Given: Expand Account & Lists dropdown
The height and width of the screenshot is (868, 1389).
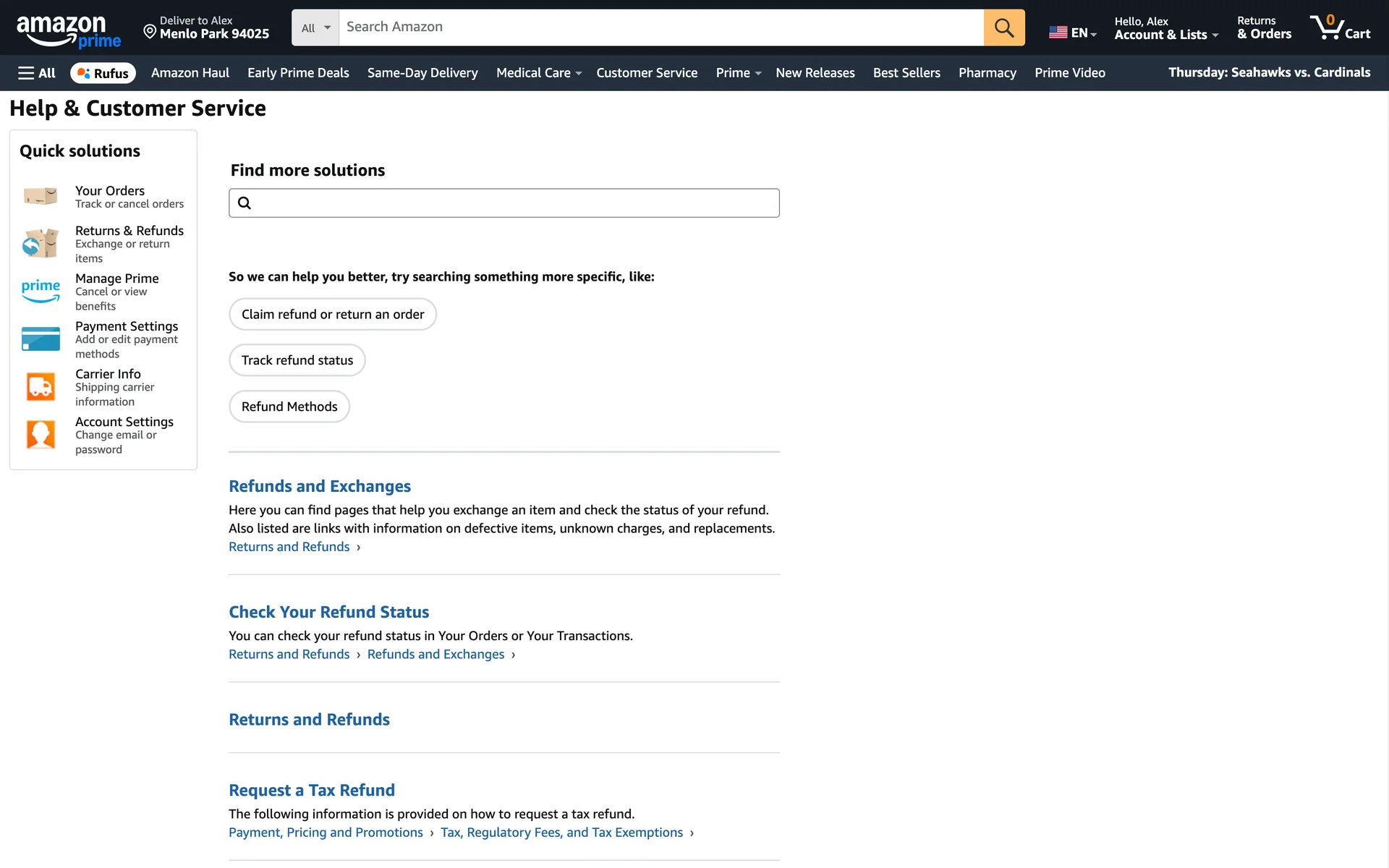Looking at the screenshot, I should pyautogui.click(x=1165, y=34).
